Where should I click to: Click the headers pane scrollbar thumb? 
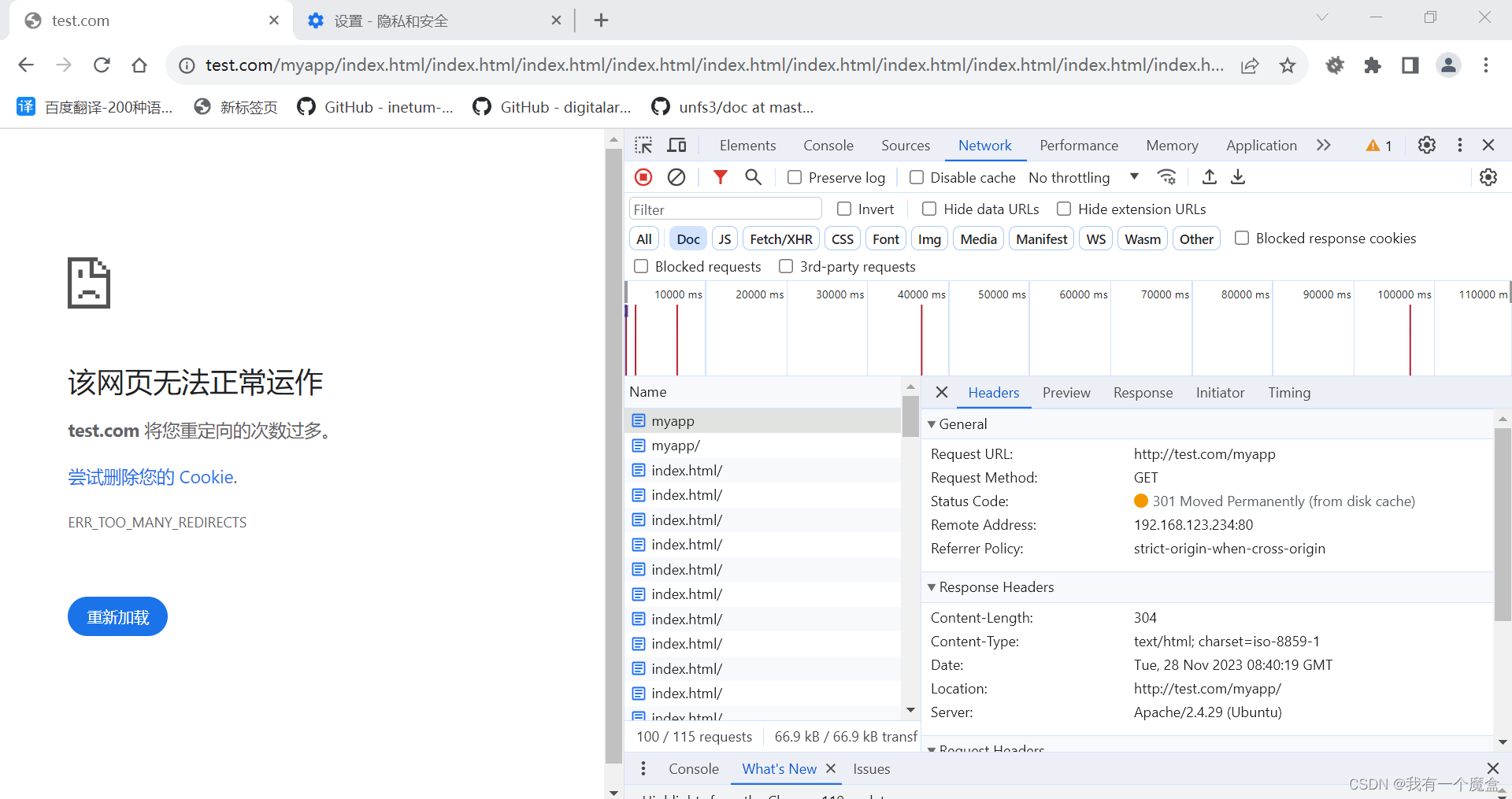click(1503, 524)
